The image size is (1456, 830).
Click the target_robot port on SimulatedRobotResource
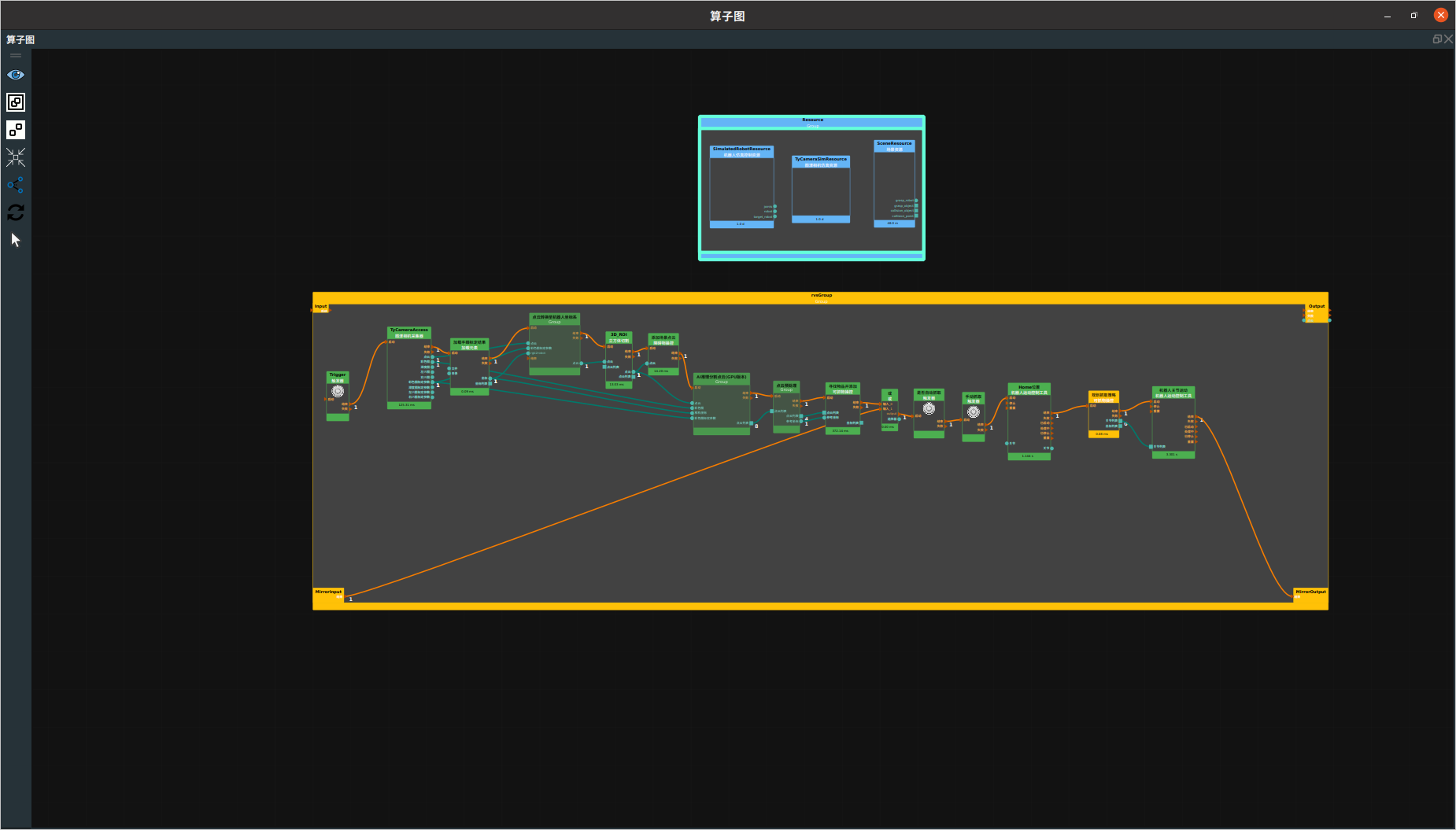775,216
